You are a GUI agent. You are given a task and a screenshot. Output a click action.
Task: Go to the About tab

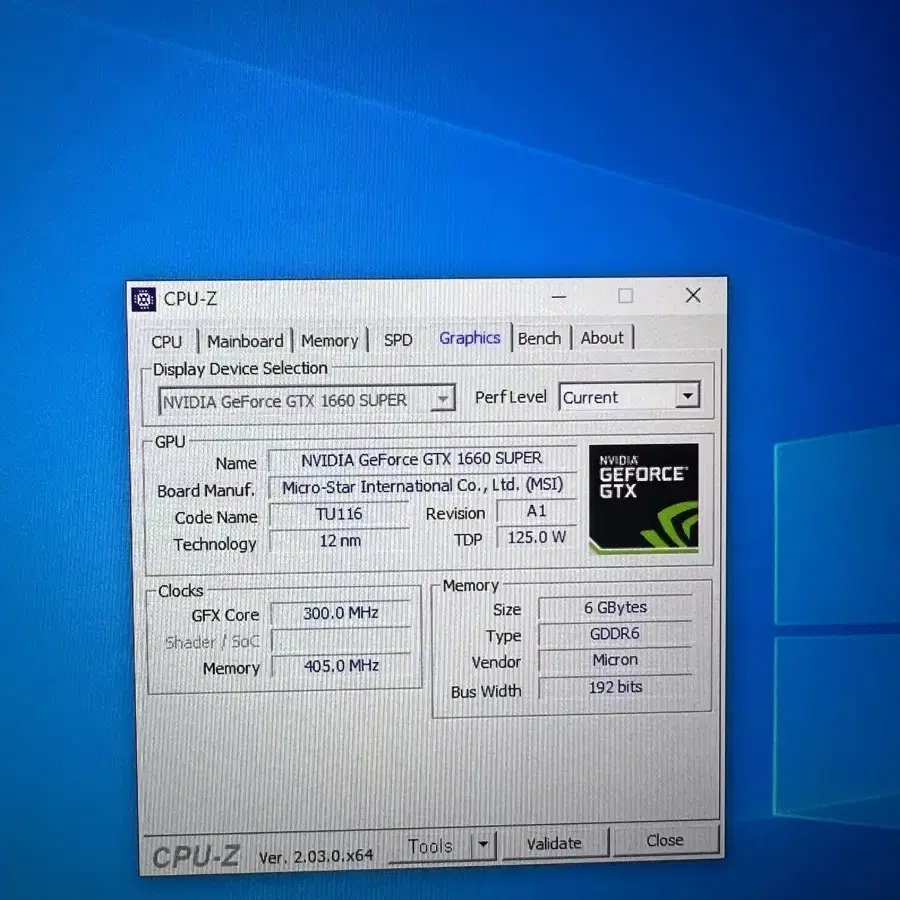[602, 338]
